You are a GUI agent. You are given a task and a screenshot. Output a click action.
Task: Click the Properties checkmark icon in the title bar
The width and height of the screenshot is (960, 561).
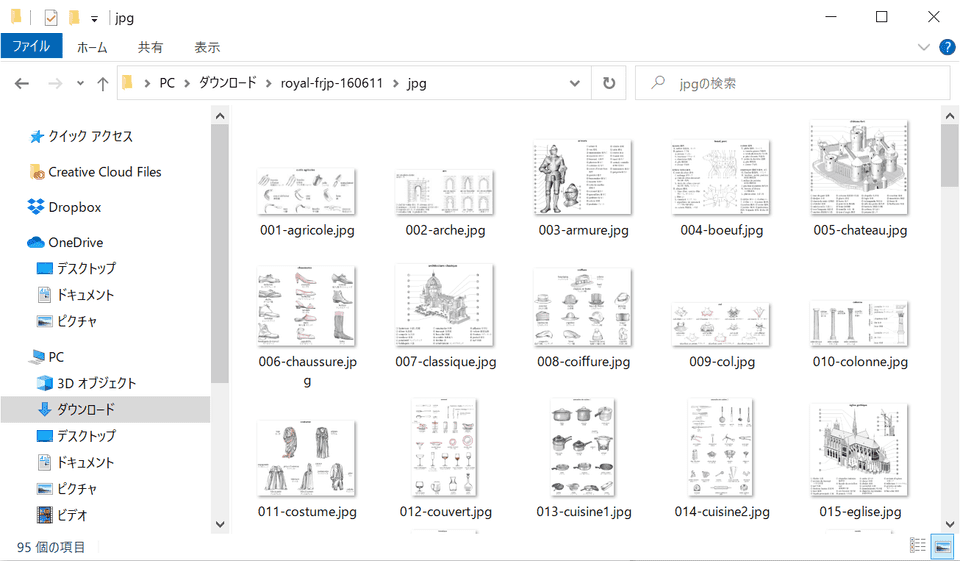tap(51, 17)
